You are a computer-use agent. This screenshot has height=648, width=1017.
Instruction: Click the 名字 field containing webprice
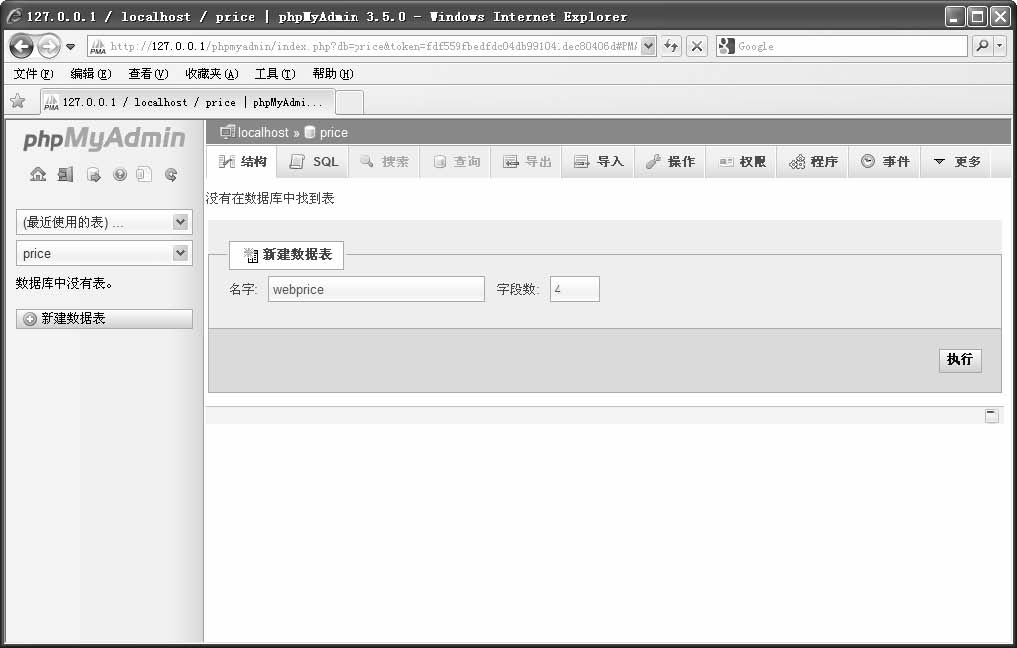[x=376, y=289]
